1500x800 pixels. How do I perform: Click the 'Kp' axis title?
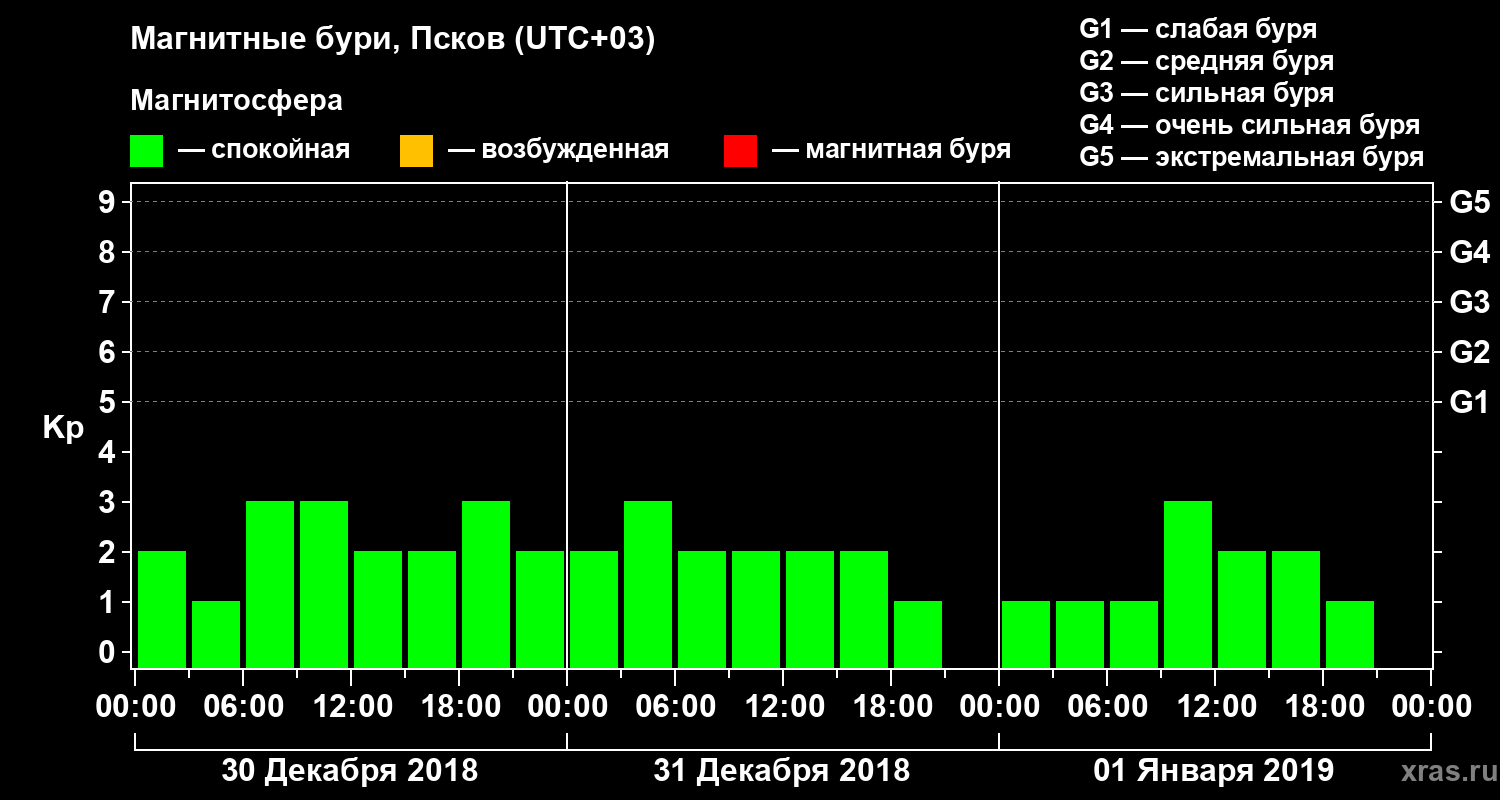[x=63, y=428]
